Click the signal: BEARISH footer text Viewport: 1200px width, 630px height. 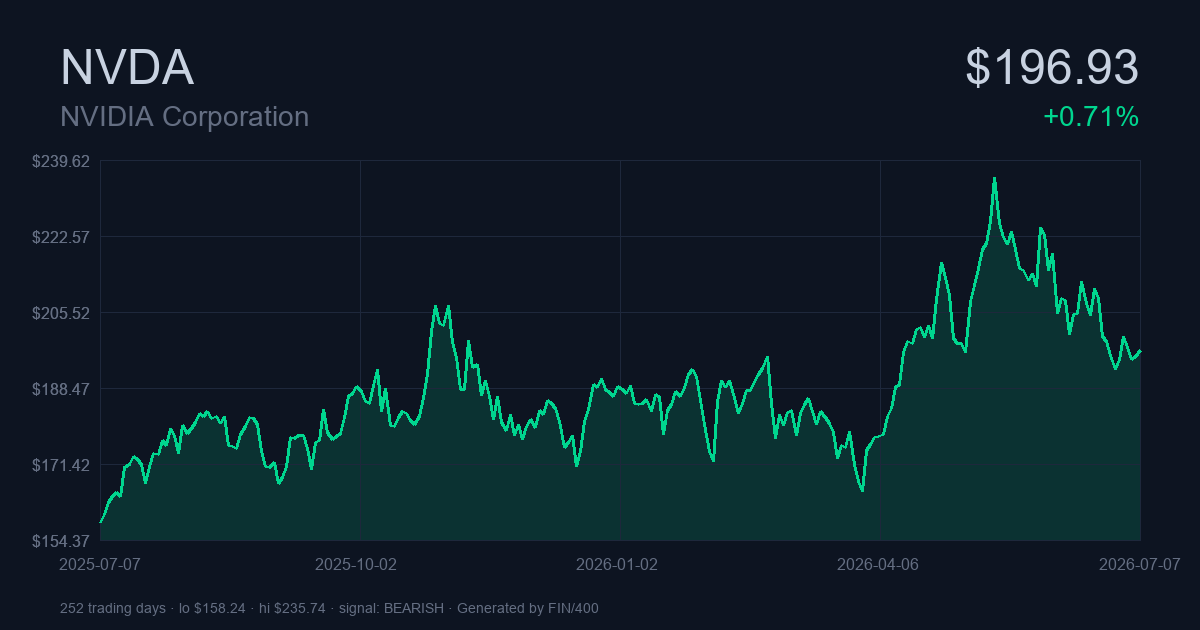(x=392, y=608)
